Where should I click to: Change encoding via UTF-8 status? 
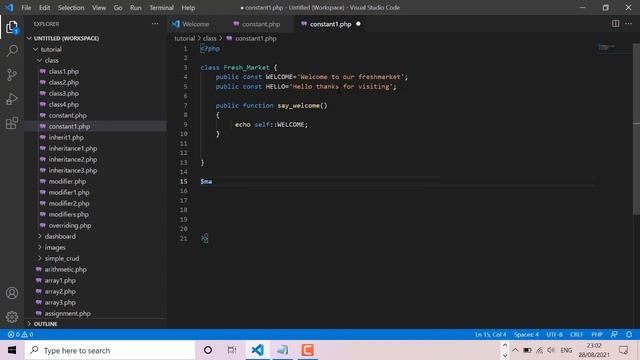[x=554, y=334]
